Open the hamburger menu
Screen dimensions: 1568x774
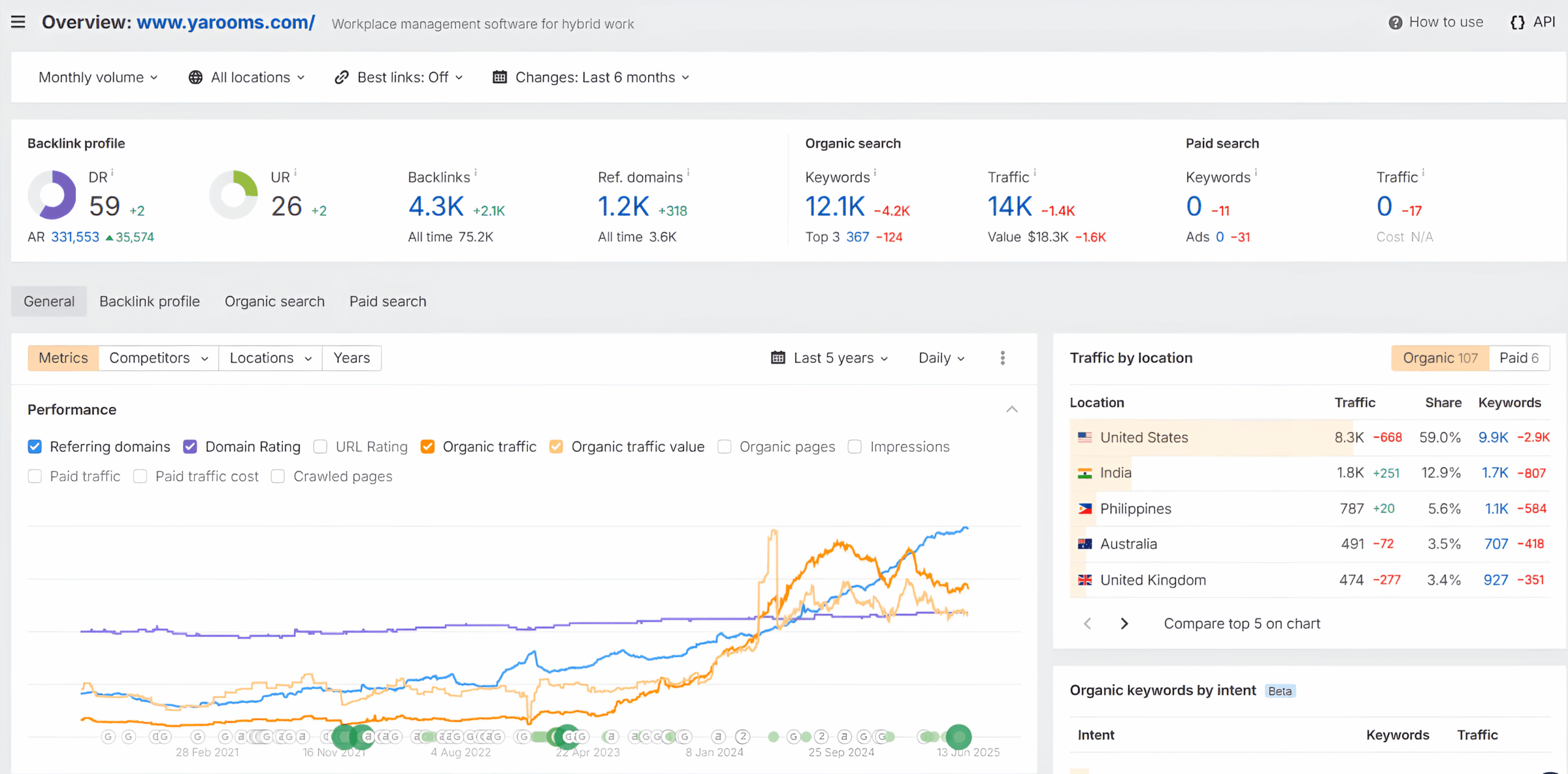pos(18,22)
